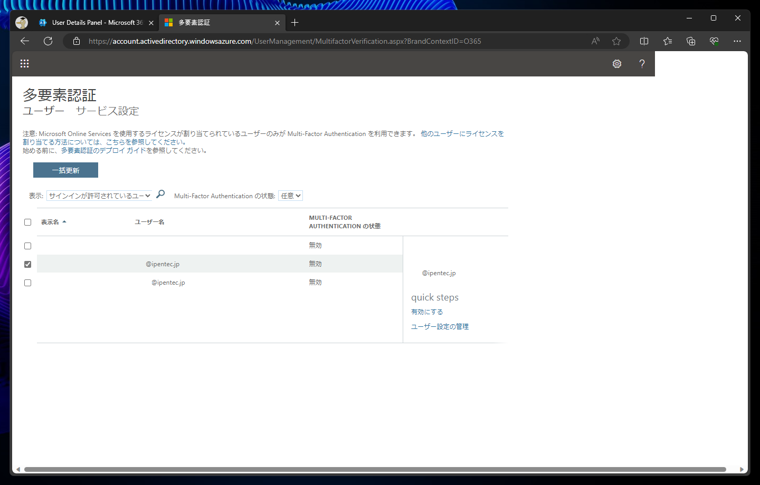Image resolution: width=760 pixels, height=485 pixels.
Task: Check the third user row checkbox
Action: coord(28,282)
